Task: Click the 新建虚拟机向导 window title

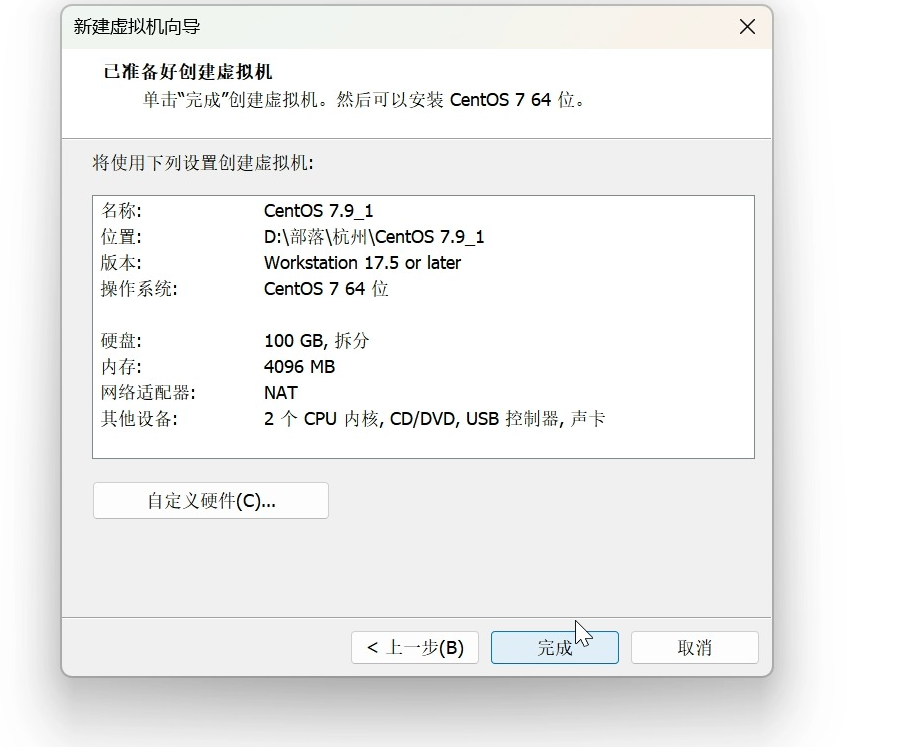Action: coord(137,26)
